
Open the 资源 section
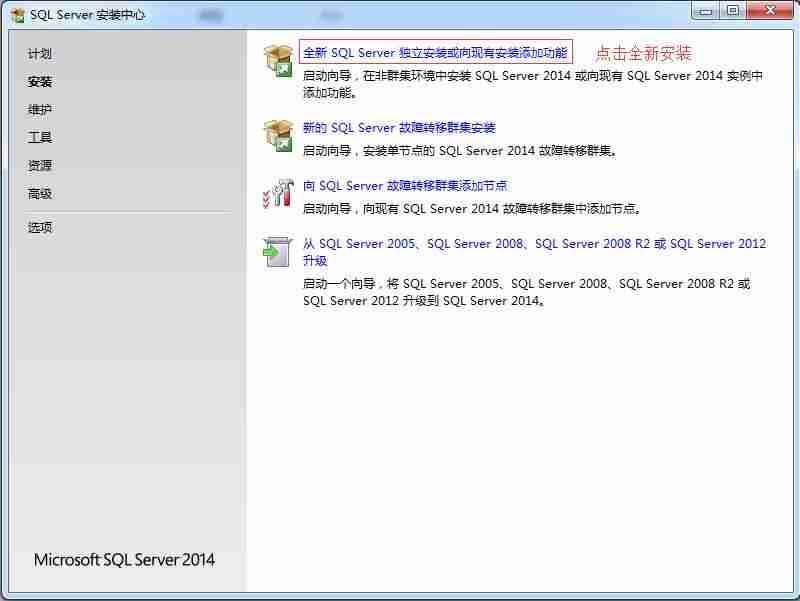pyautogui.click(x=41, y=166)
